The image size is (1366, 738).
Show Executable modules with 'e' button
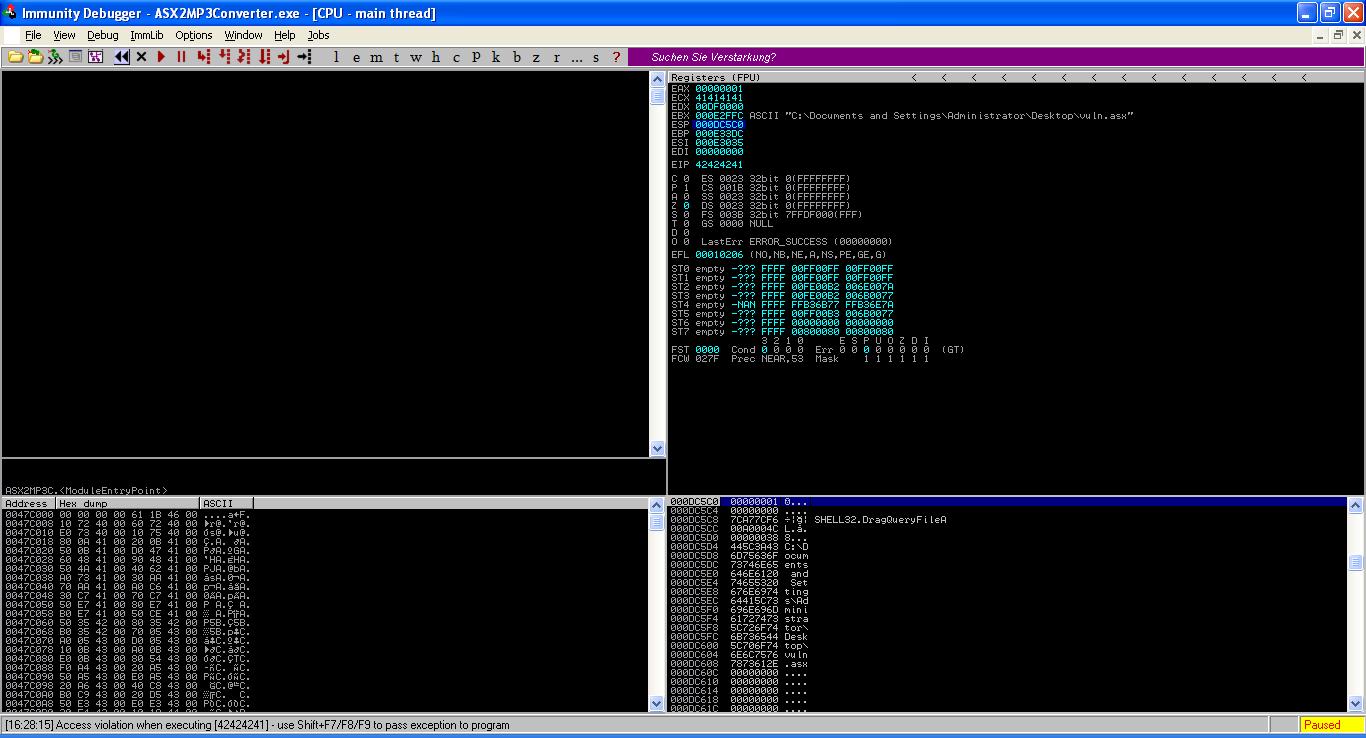click(356, 57)
